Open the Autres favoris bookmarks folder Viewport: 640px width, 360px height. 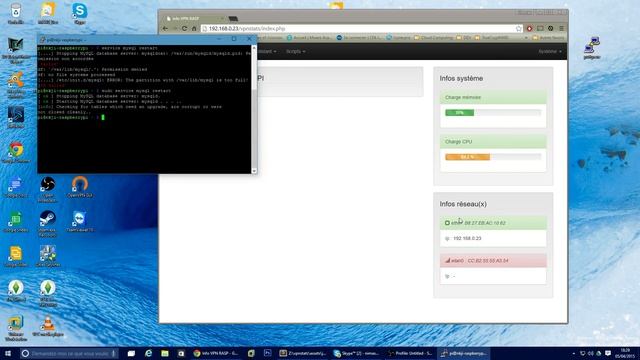click(548, 38)
